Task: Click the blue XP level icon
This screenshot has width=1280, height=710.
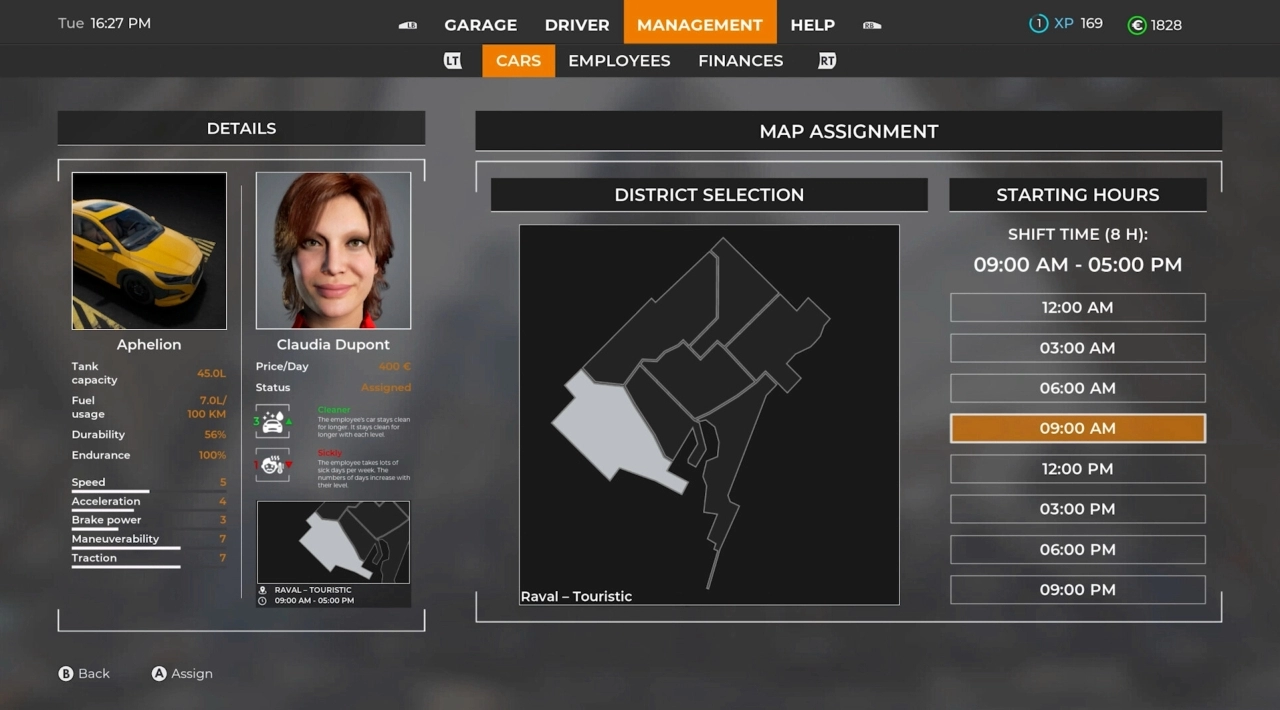Action: pos(1038,24)
